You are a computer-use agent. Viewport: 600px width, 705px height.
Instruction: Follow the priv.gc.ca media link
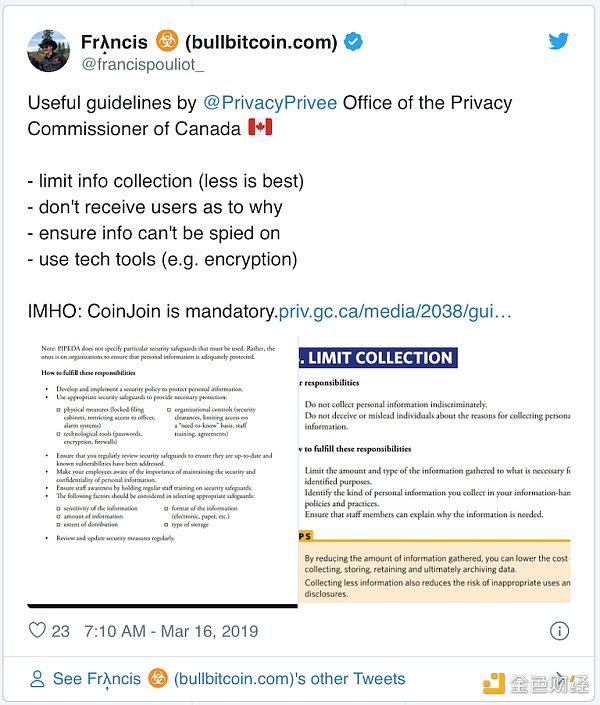pyautogui.click(x=395, y=312)
